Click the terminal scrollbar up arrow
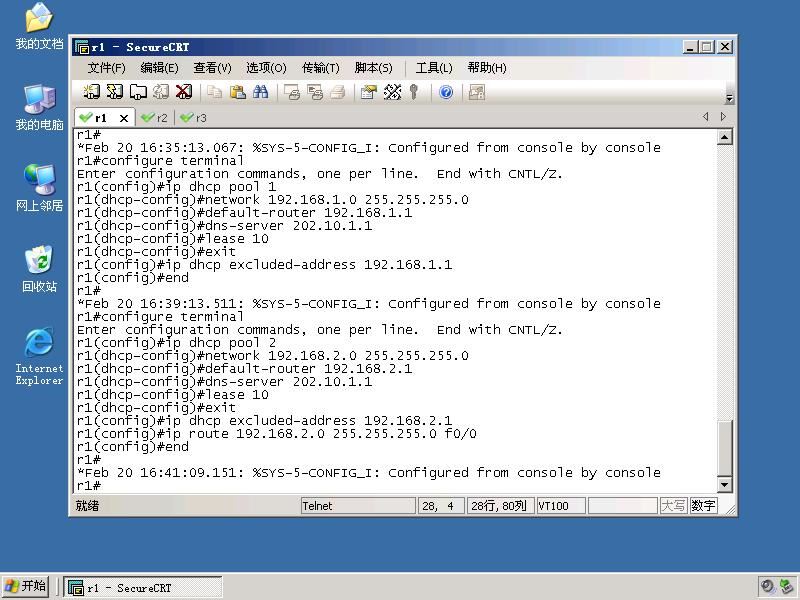800x600 pixels. pos(724,137)
